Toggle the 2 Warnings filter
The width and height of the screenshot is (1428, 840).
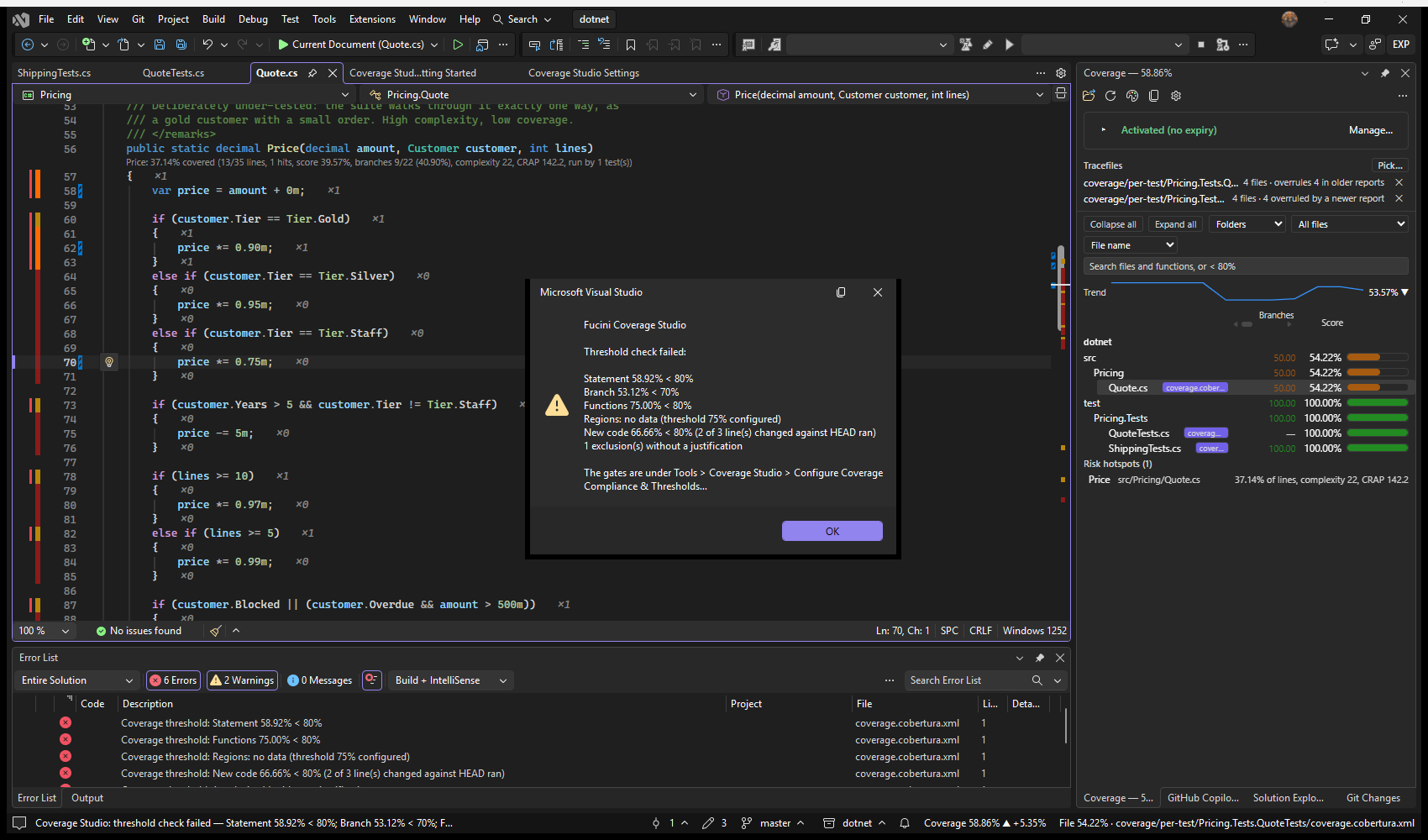pos(242,680)
